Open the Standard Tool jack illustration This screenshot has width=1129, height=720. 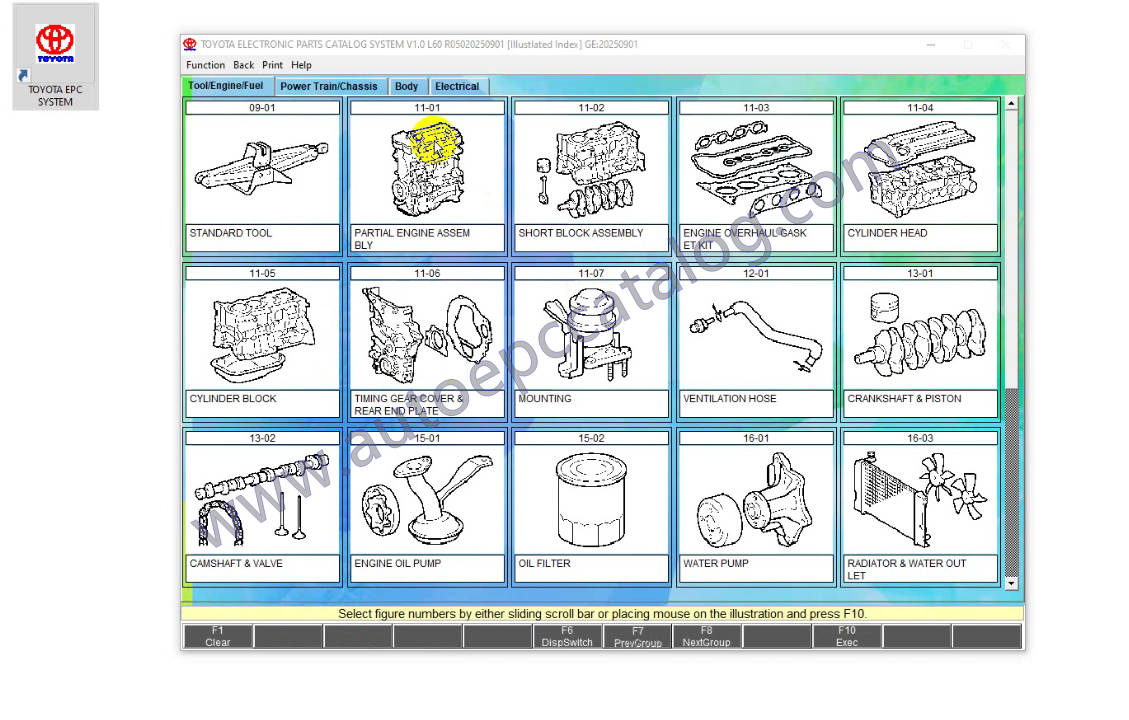point(262,168)
